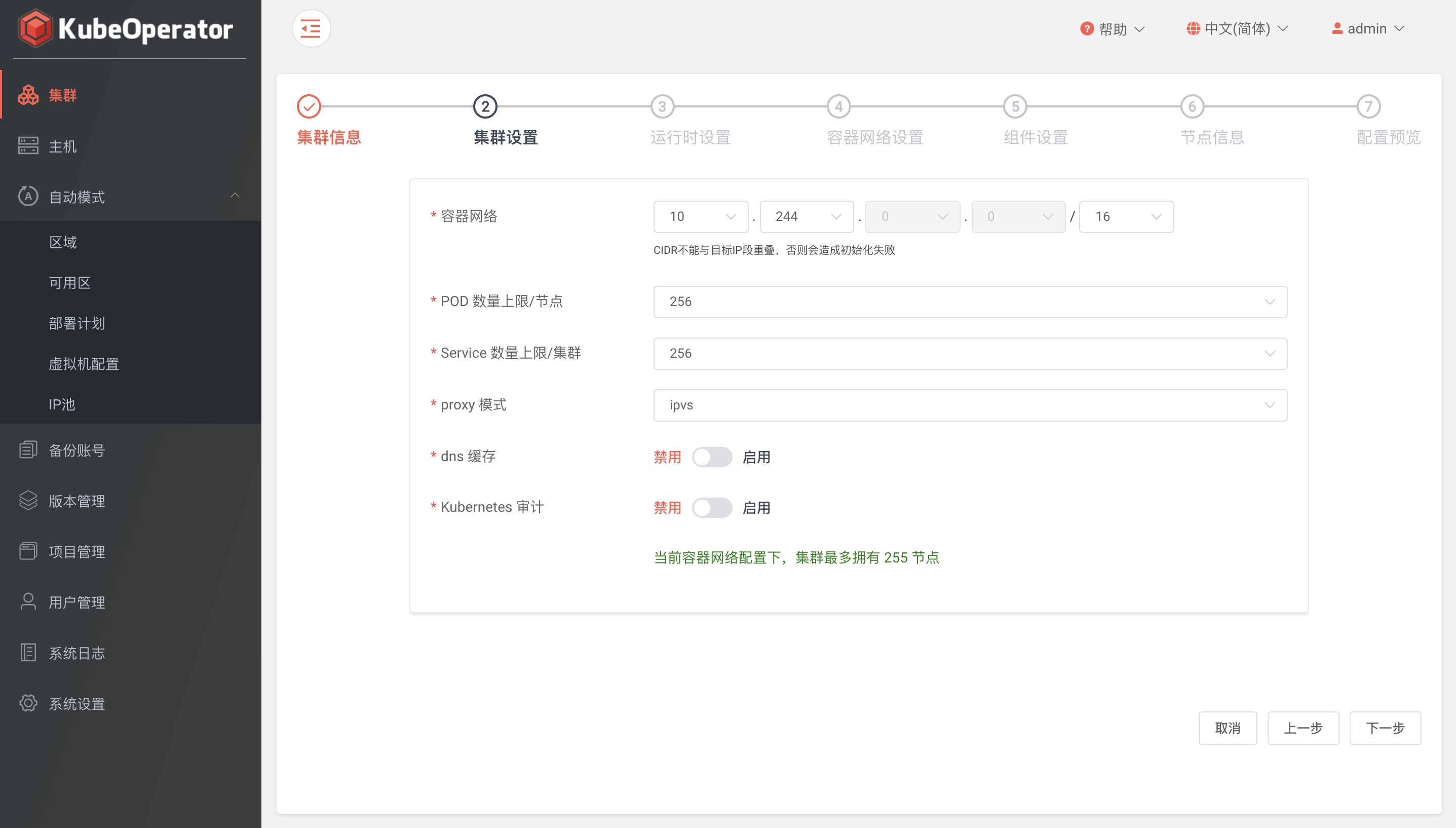Enable the Kubernetes 审计 toggle
The width and height of the screenshot is (1456, 828).
(712, 508)
